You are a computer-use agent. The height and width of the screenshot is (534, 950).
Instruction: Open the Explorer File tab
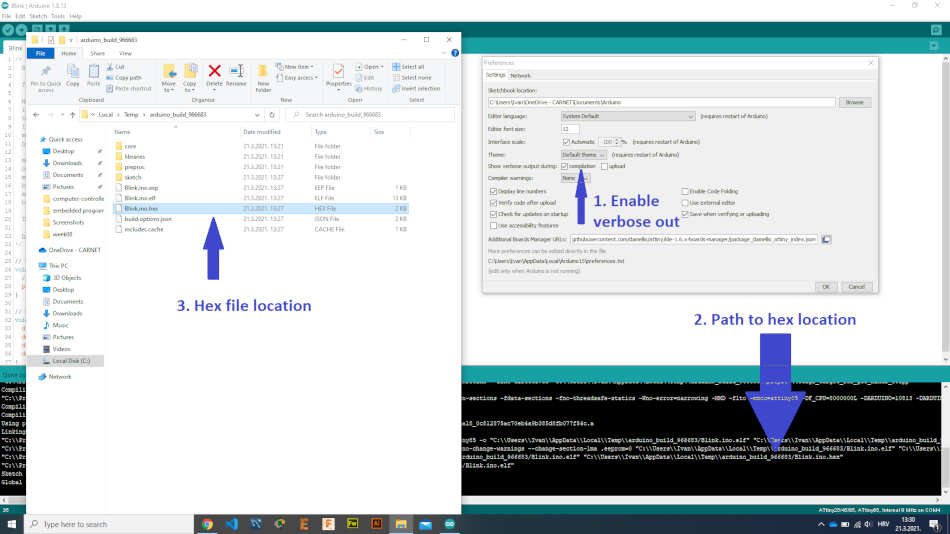click(41, 53)
